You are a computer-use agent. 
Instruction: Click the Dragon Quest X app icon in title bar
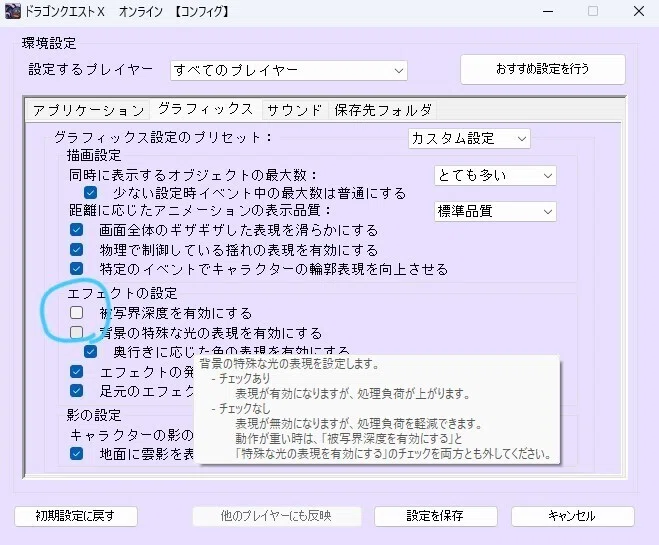coord(13,11)
